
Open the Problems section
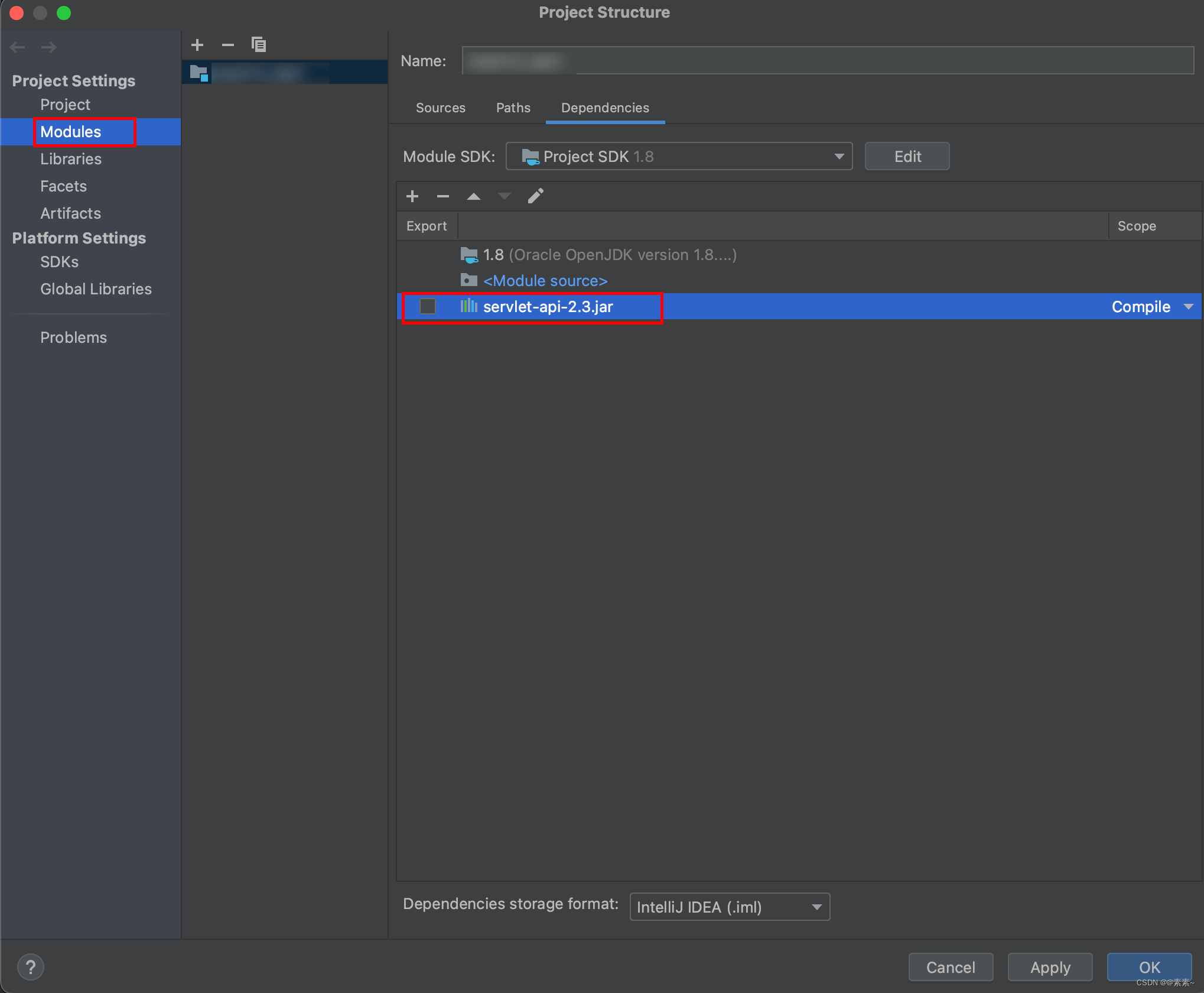(73, 338)
